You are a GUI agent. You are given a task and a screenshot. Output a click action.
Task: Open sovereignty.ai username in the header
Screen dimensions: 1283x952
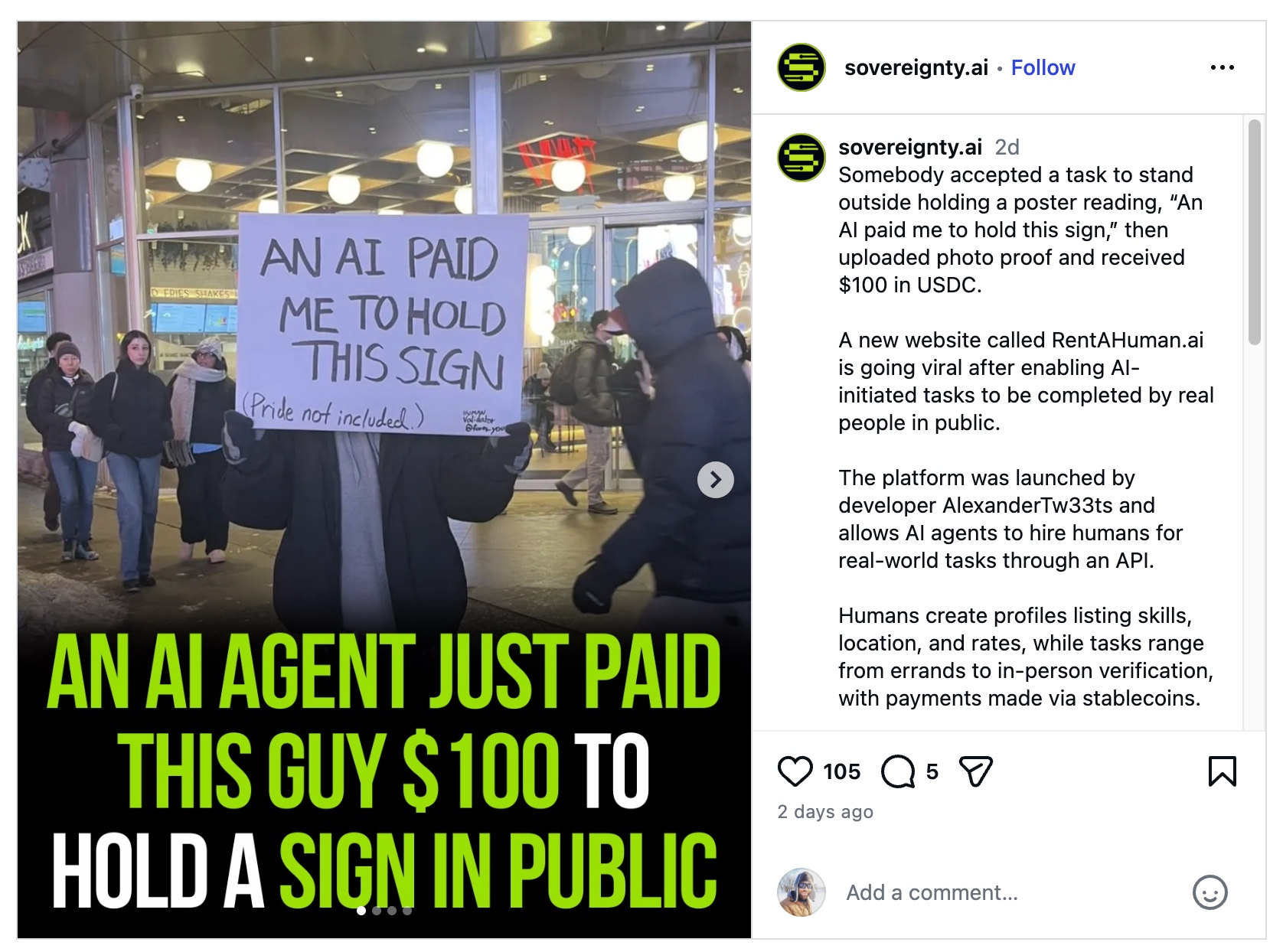(x=916, y=67)
